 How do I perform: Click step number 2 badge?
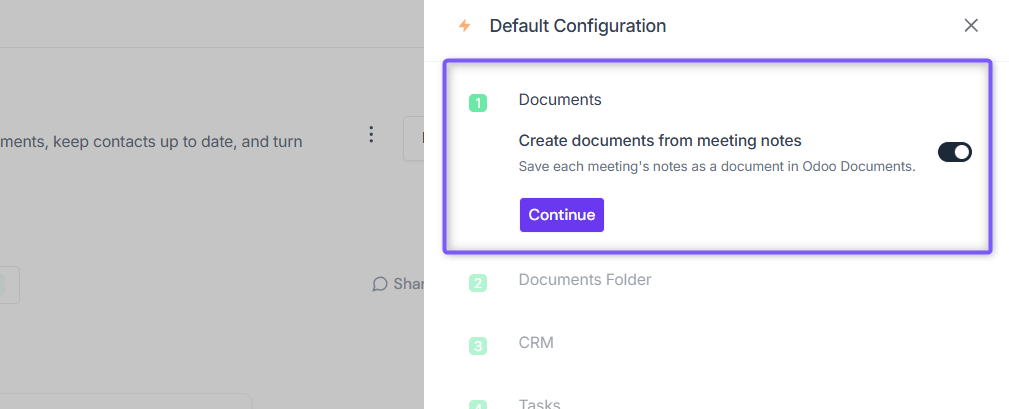tap(478, 283)
